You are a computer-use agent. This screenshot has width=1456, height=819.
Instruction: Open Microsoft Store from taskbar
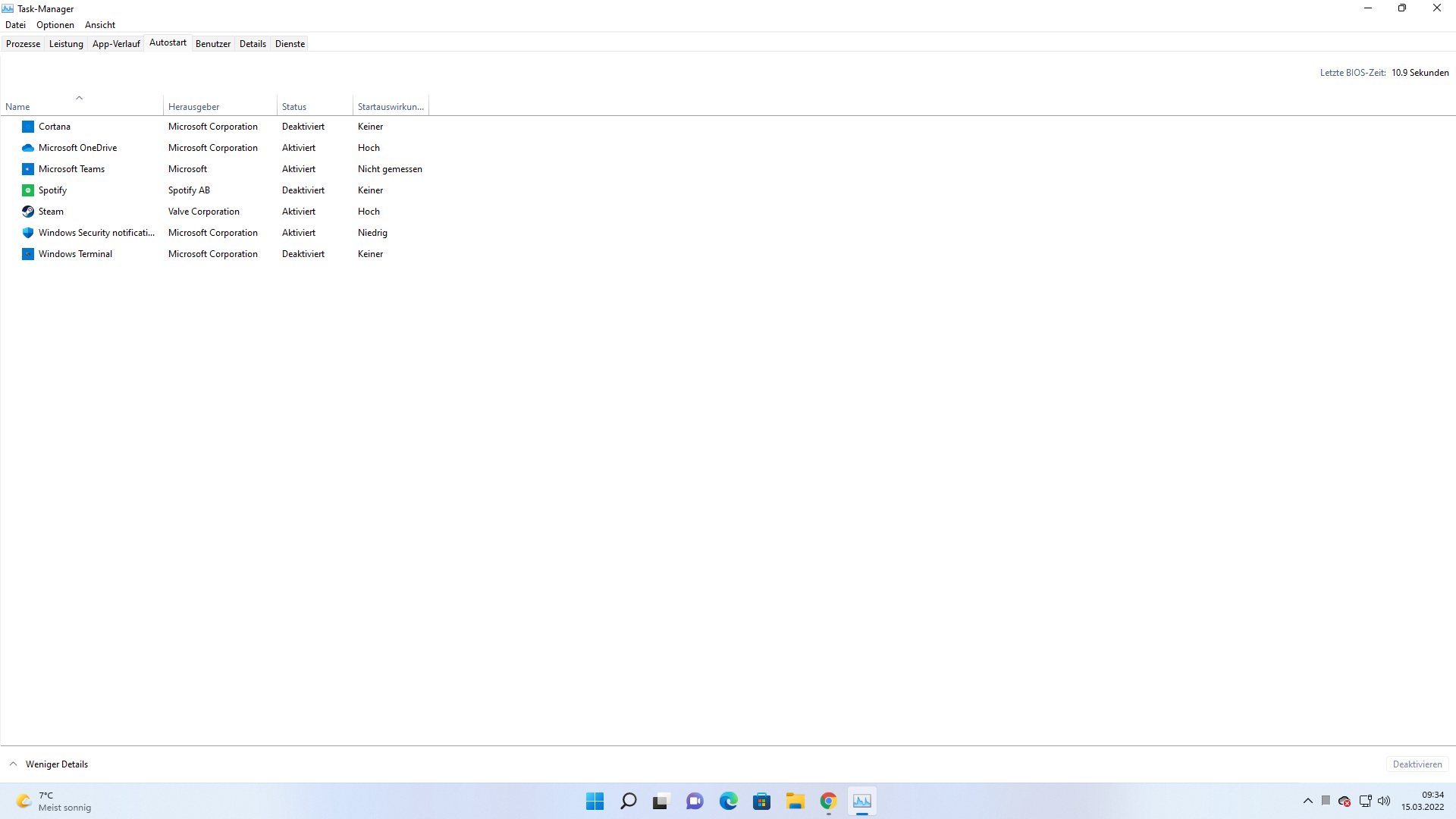tap(762, 801)
